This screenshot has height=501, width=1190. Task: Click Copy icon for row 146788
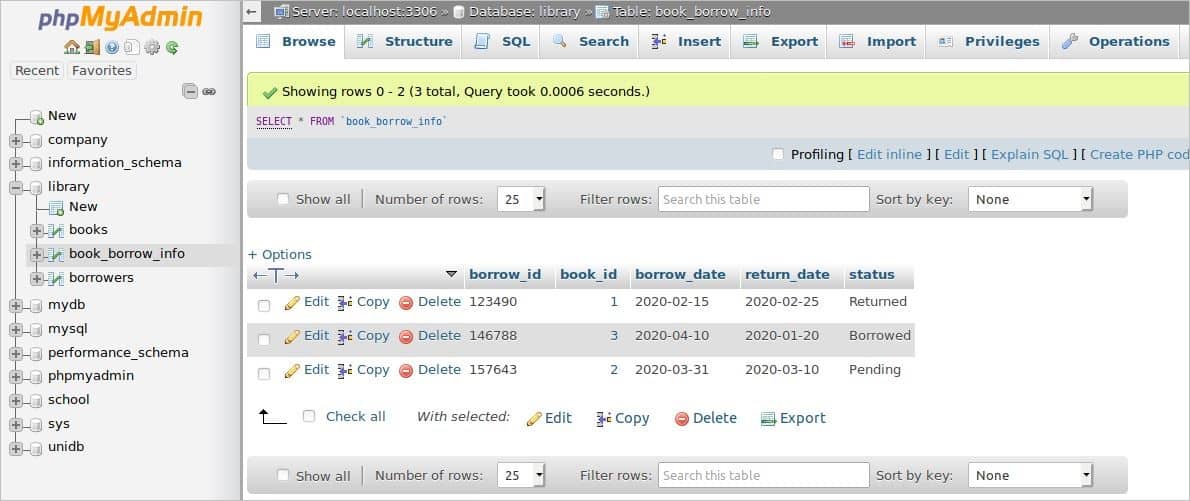coord(345,336)
